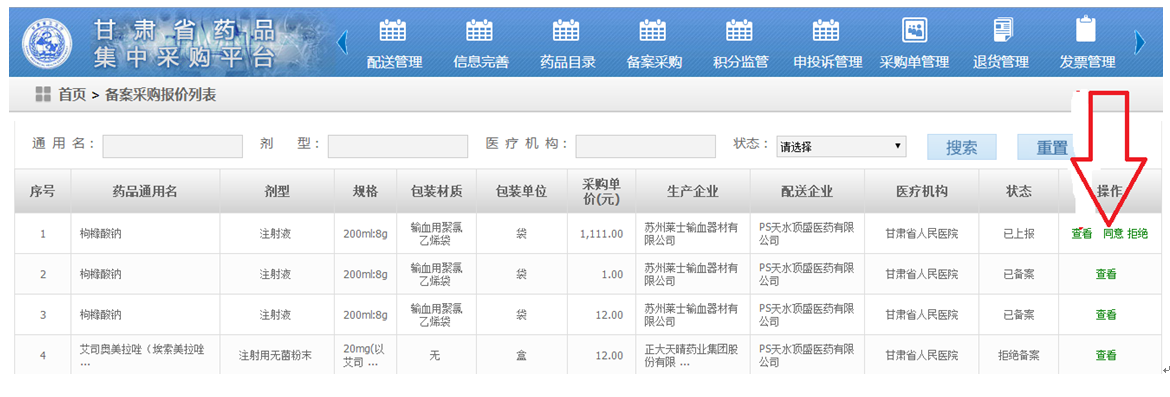Click 已备案 status in row 2
This screenshot has width=1170, height=397.
pyautogui.click(x=1019, y=274)
